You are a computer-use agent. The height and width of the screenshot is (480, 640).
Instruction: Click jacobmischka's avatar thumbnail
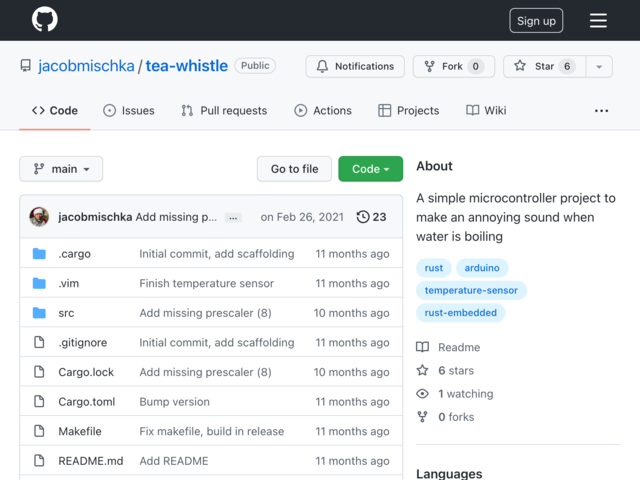[39, 217]
